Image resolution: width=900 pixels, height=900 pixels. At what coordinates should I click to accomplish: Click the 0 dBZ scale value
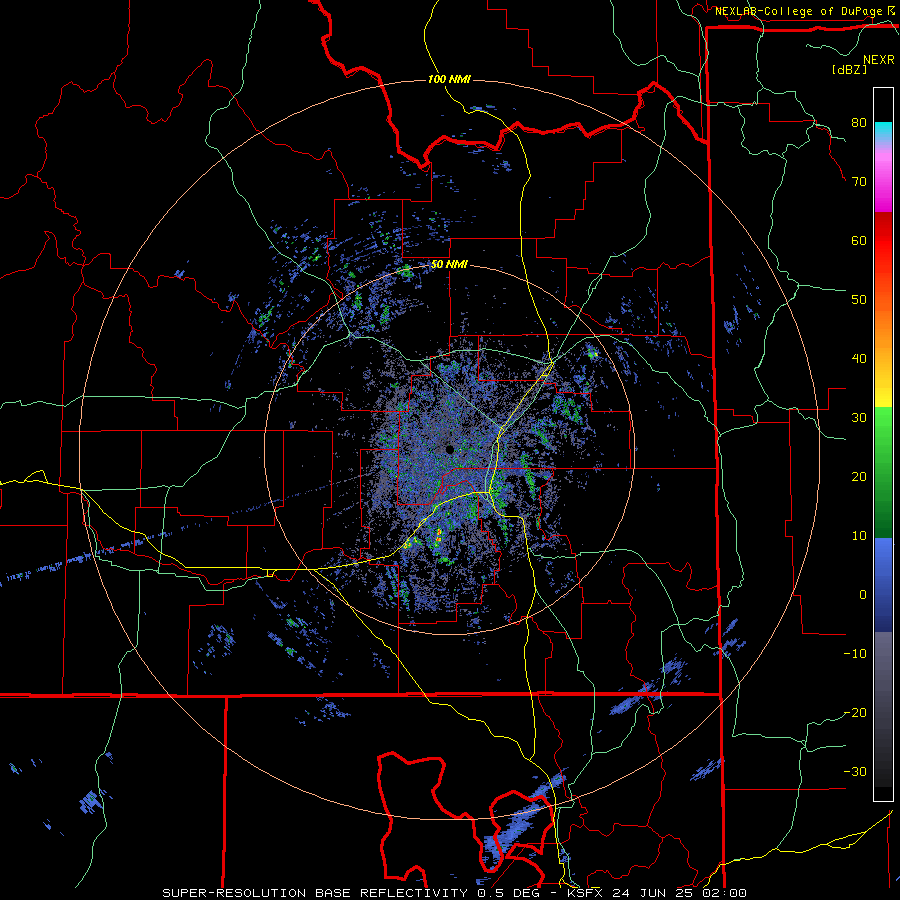(x=863, y=595)
